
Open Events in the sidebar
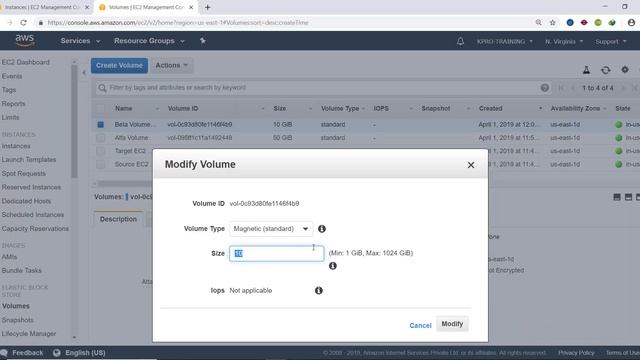12,76
